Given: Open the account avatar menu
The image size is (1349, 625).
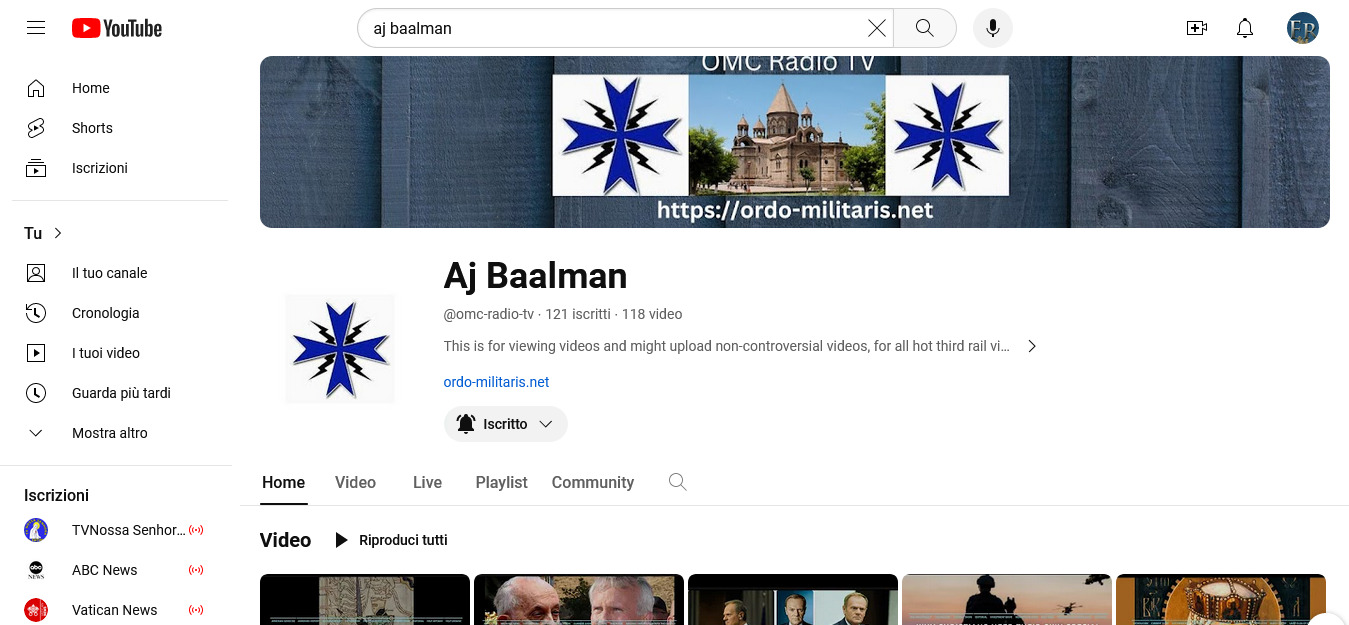Looking at the screenshot, I should 1302,28.
